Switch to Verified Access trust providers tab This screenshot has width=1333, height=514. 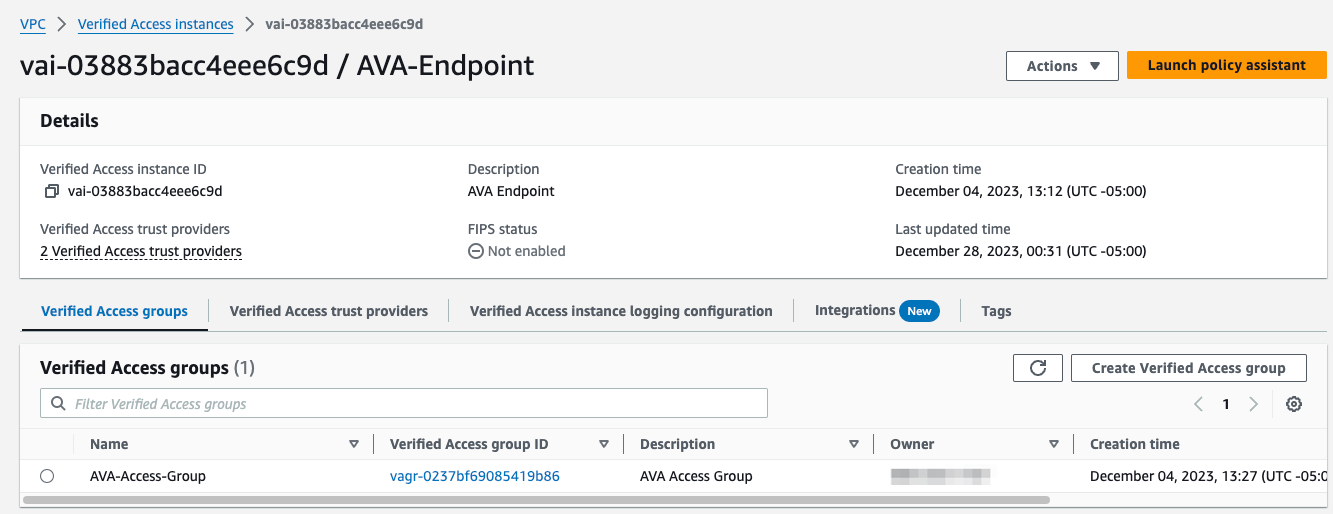coord(329,311)
